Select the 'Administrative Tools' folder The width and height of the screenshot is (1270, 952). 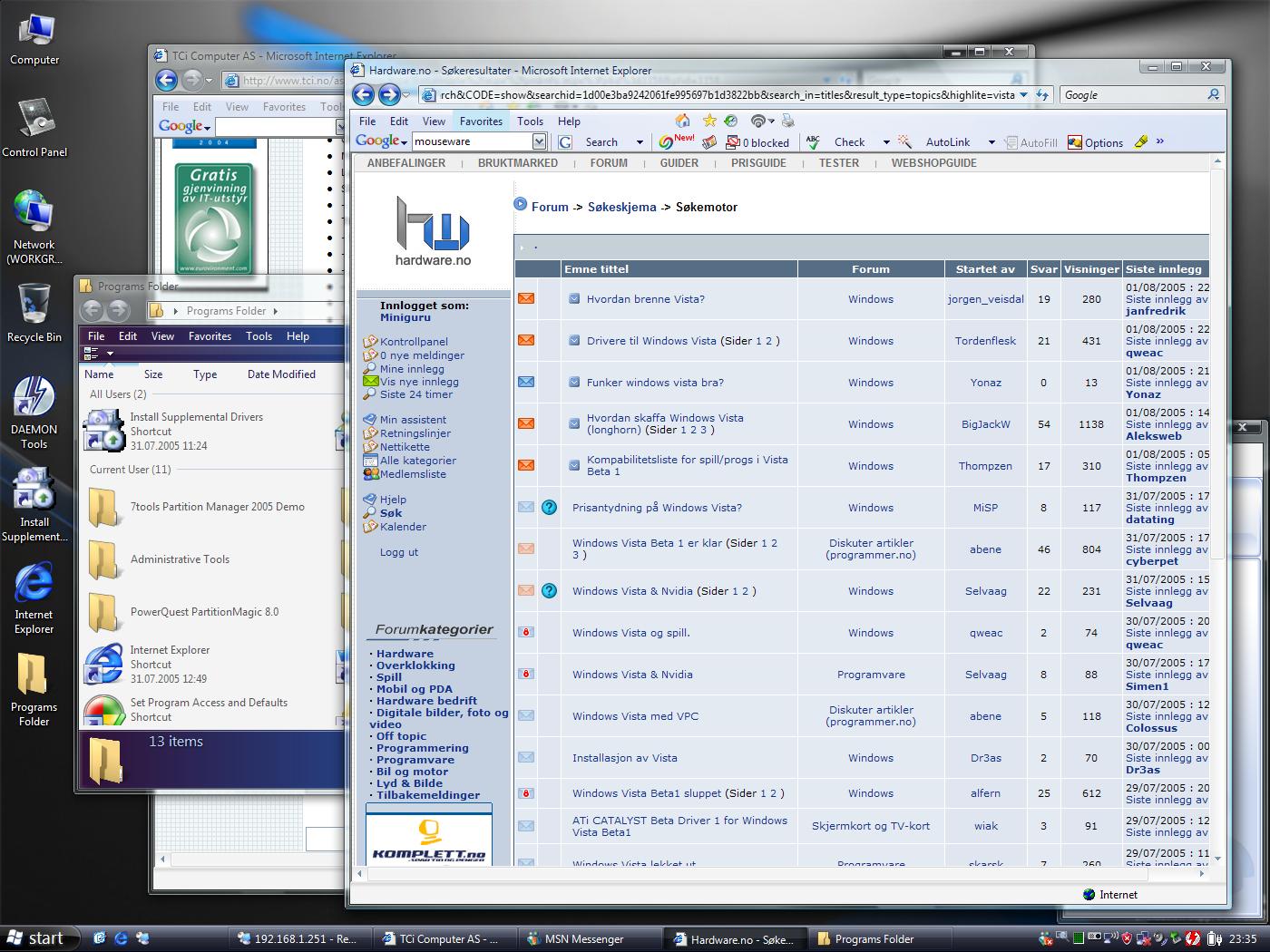tap(160, 560)
